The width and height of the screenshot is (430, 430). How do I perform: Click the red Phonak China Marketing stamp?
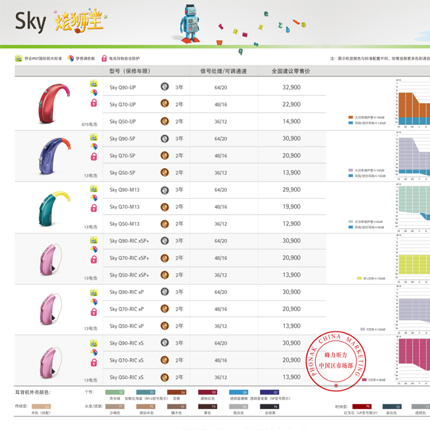click(336, 361)
